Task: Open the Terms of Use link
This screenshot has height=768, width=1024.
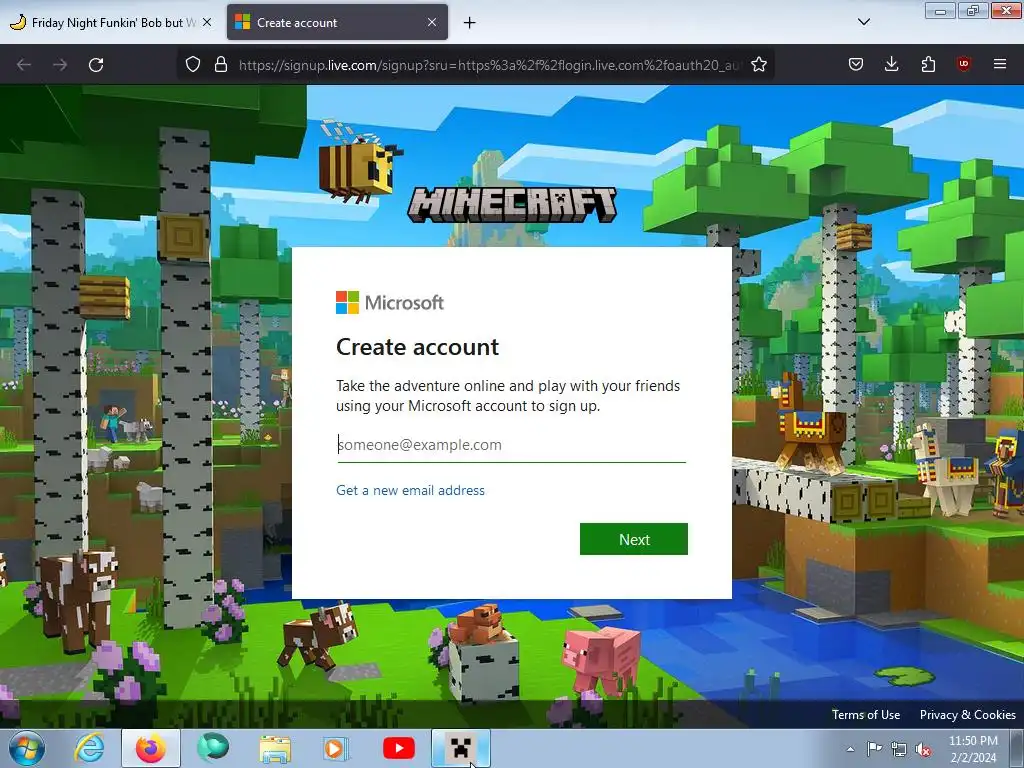Action: pos(865,714)
